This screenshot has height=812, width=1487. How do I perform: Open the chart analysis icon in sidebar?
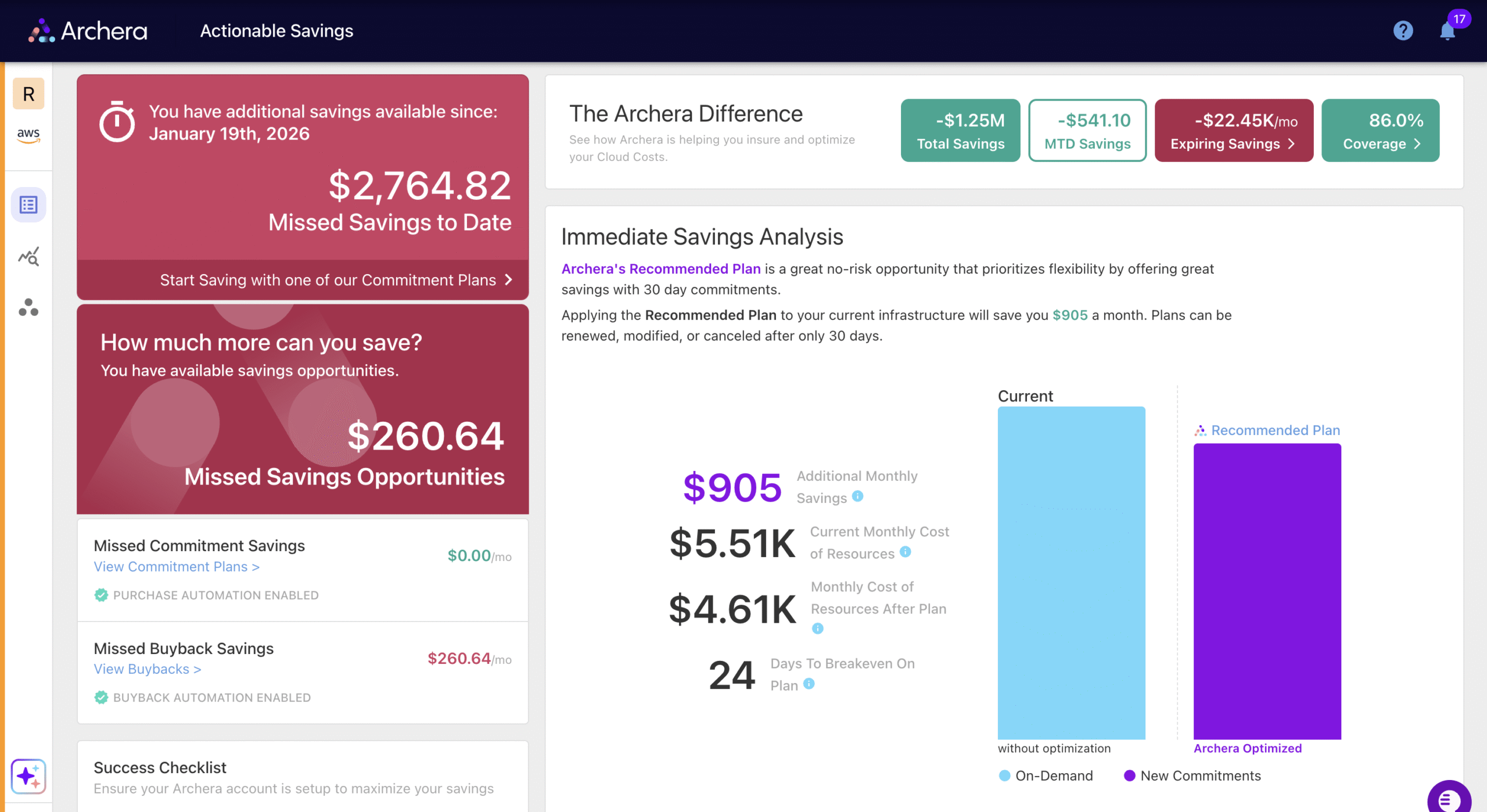tap(28, 256)
